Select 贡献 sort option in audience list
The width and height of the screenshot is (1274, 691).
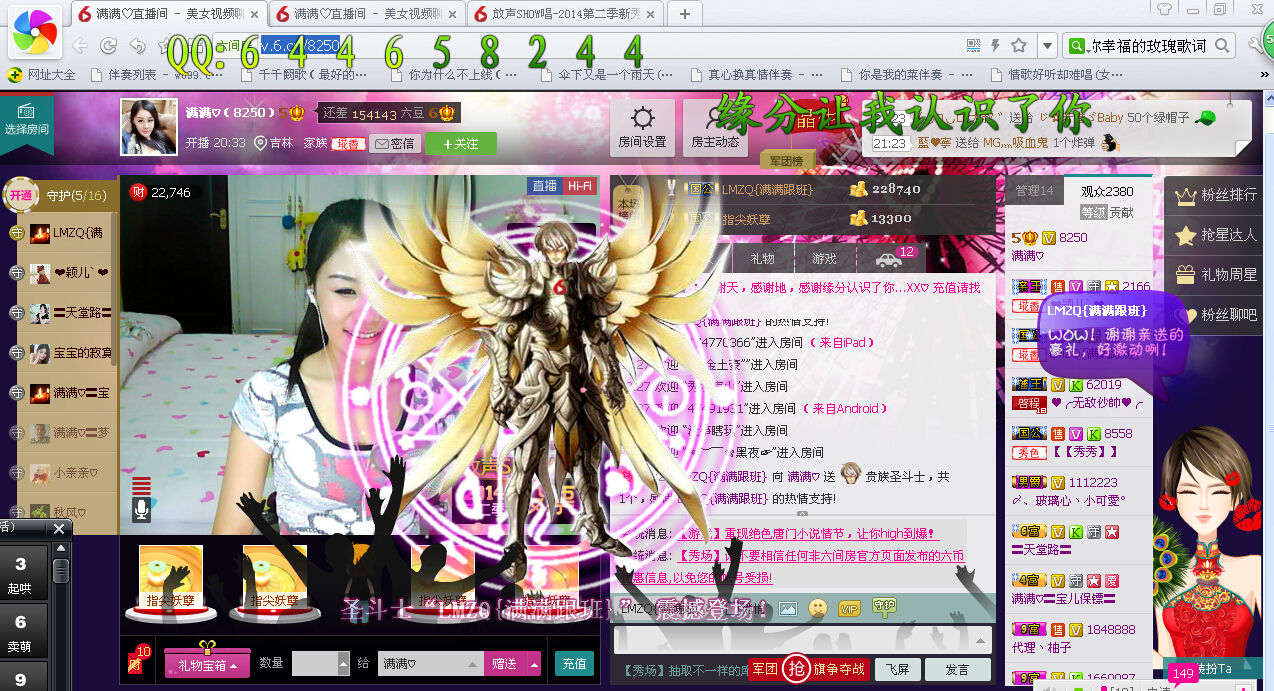coord(1122,213)
